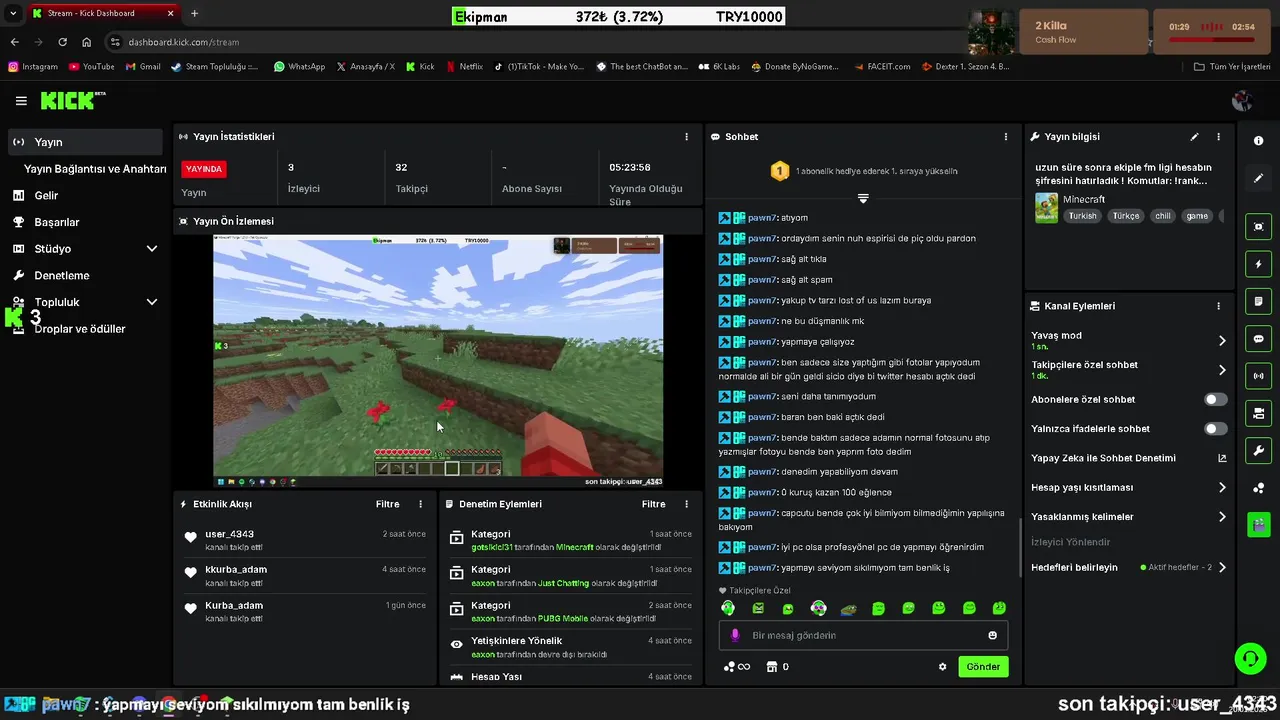Click the green headset support button
Image resolution: width=1280 pixels, height=720 pixels.
[1250, 658]
